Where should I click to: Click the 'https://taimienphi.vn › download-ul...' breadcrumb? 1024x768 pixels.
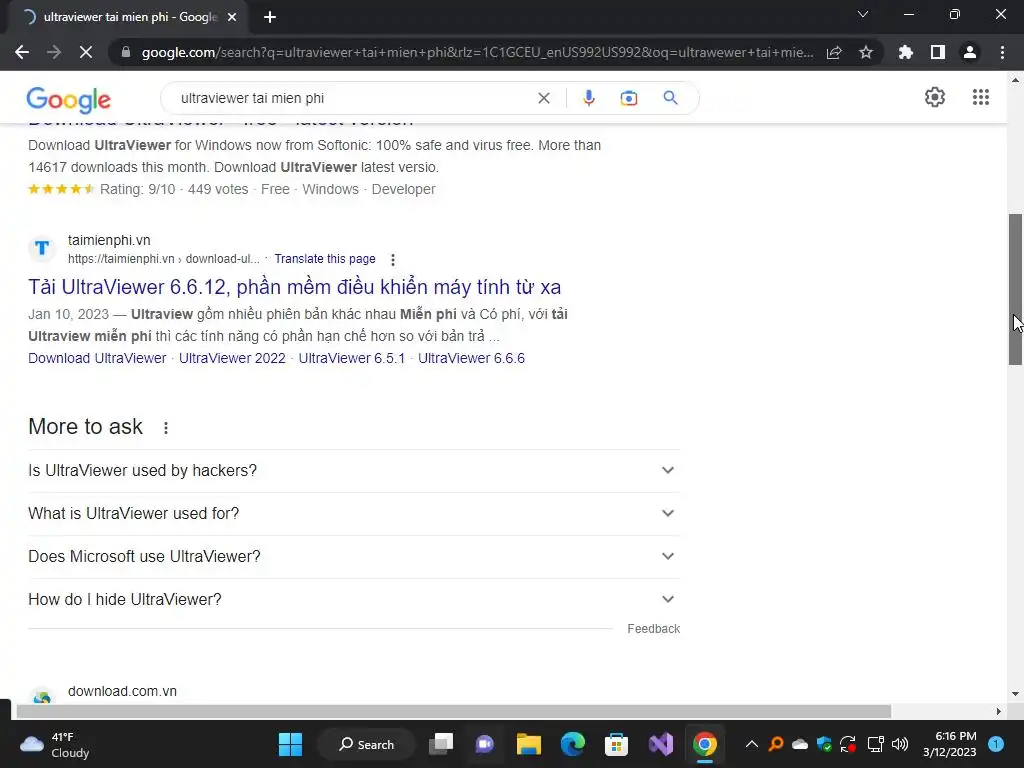(x=163, y=259)
